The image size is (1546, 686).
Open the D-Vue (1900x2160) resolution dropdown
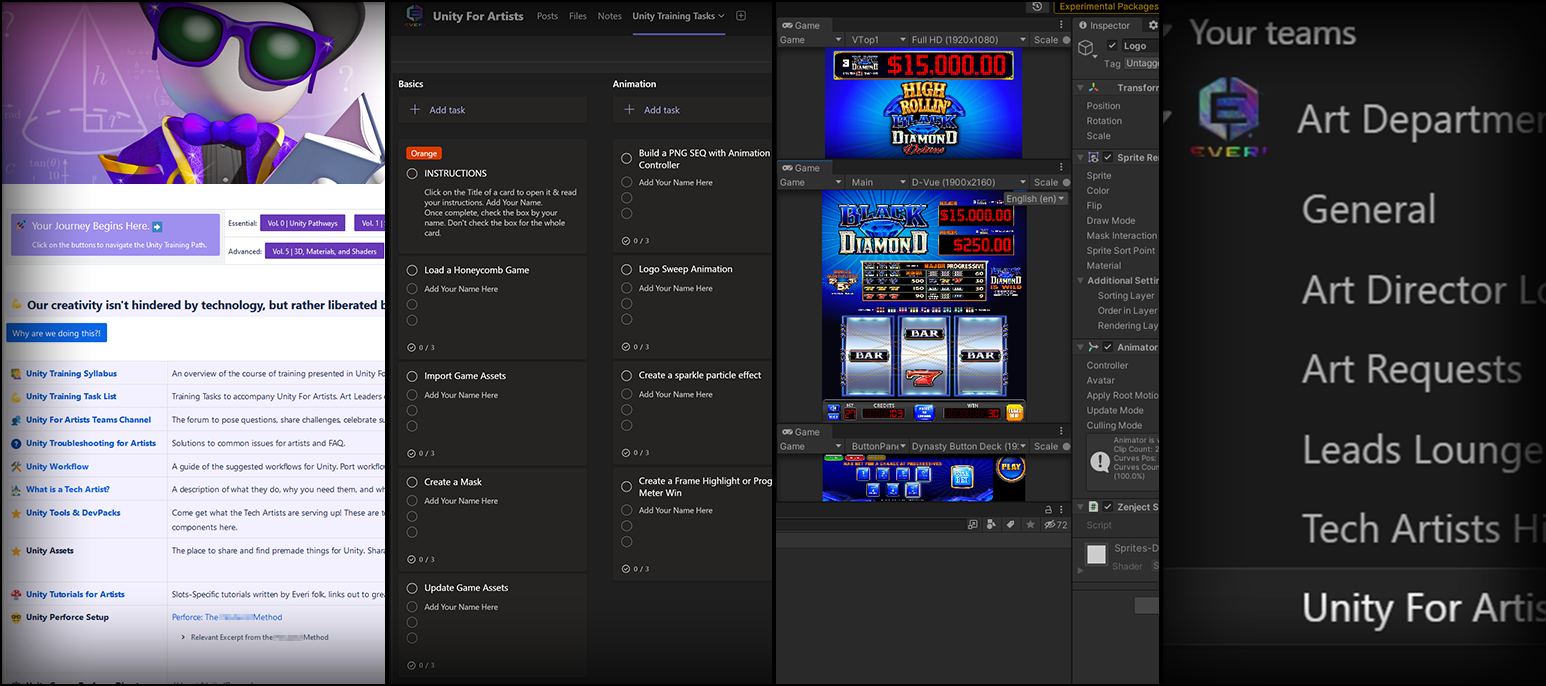967,182
